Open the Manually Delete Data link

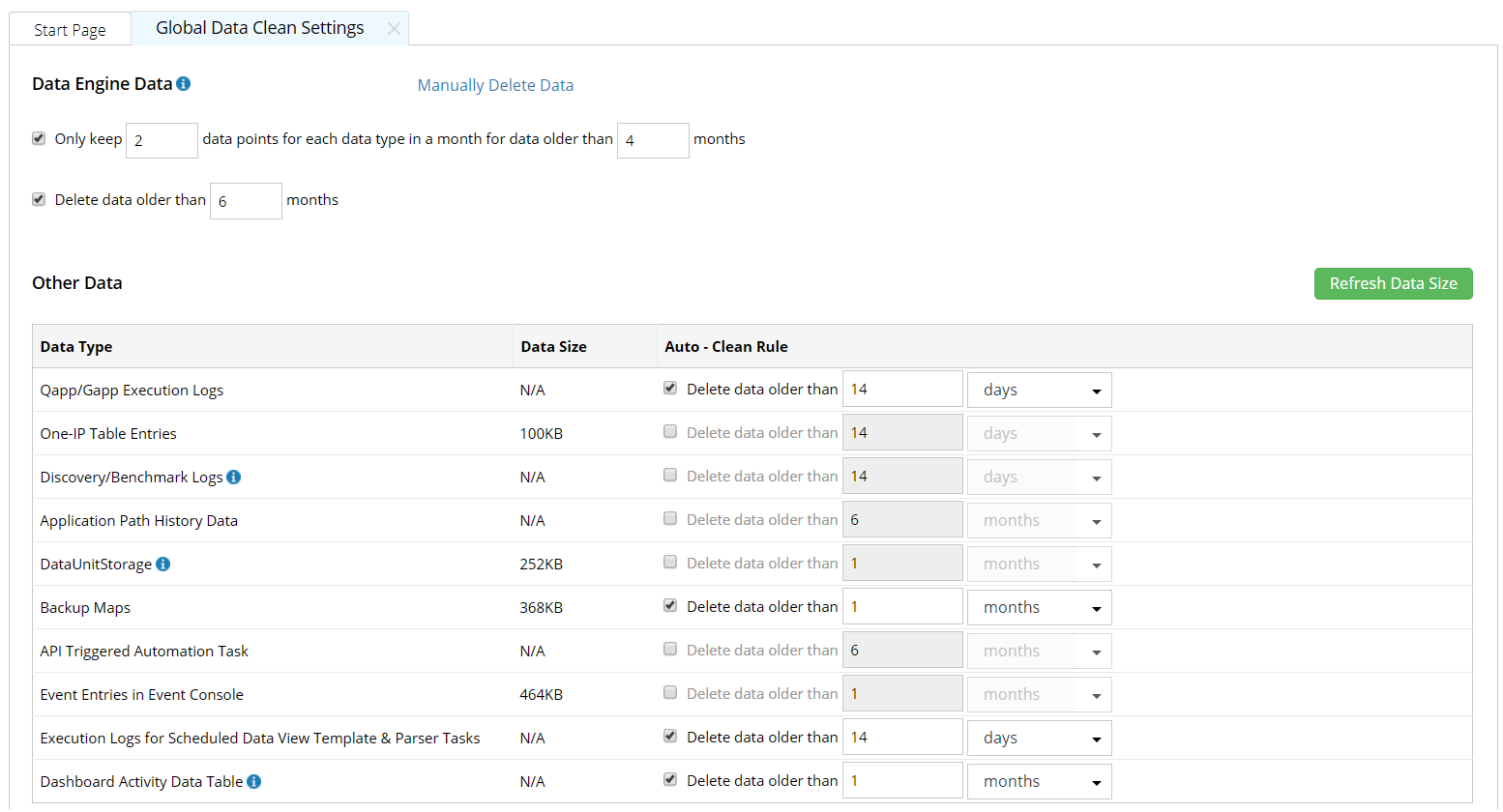coord(495,85)
